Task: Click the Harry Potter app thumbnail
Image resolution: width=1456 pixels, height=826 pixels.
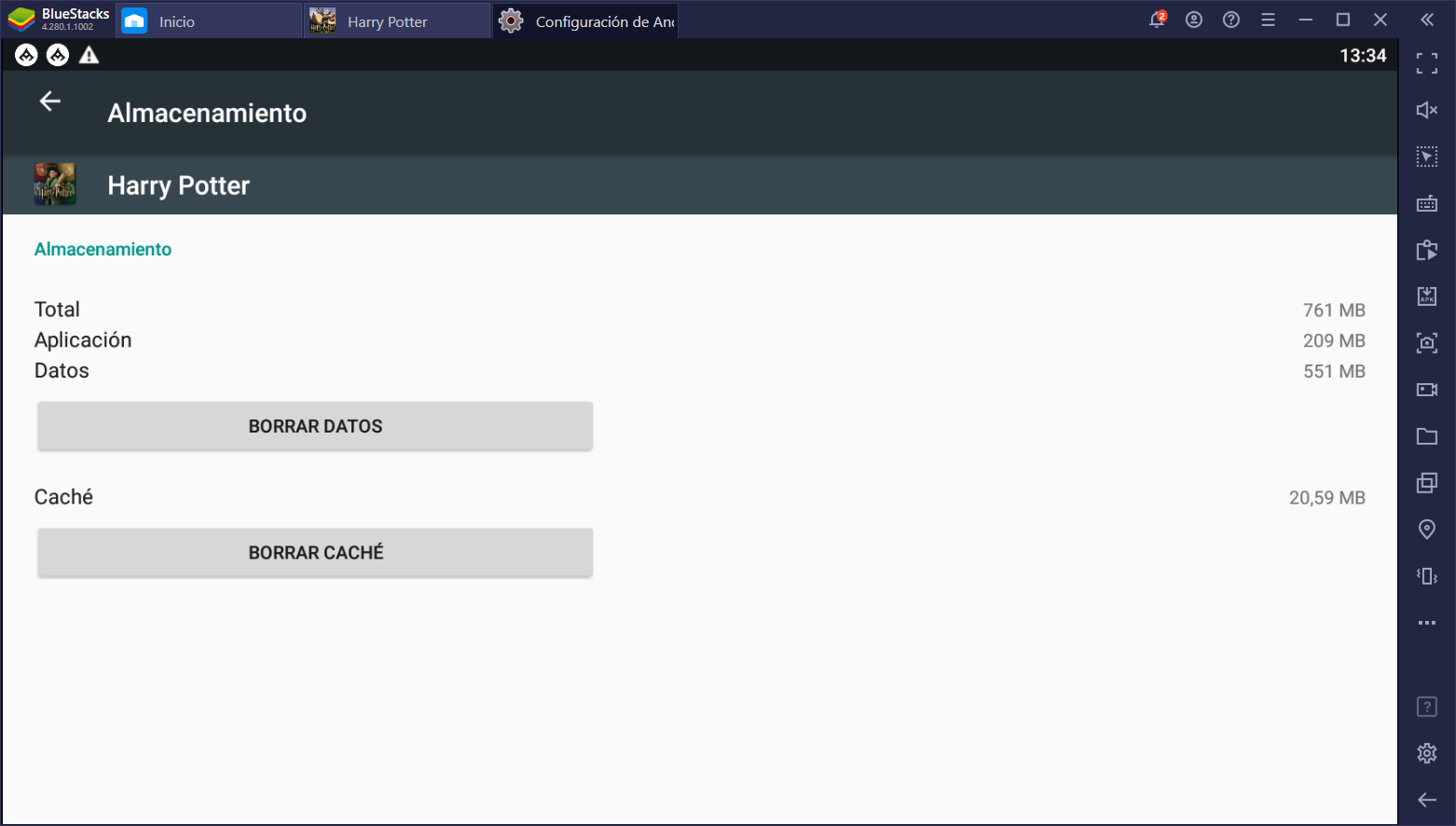Action: point(55,185)
